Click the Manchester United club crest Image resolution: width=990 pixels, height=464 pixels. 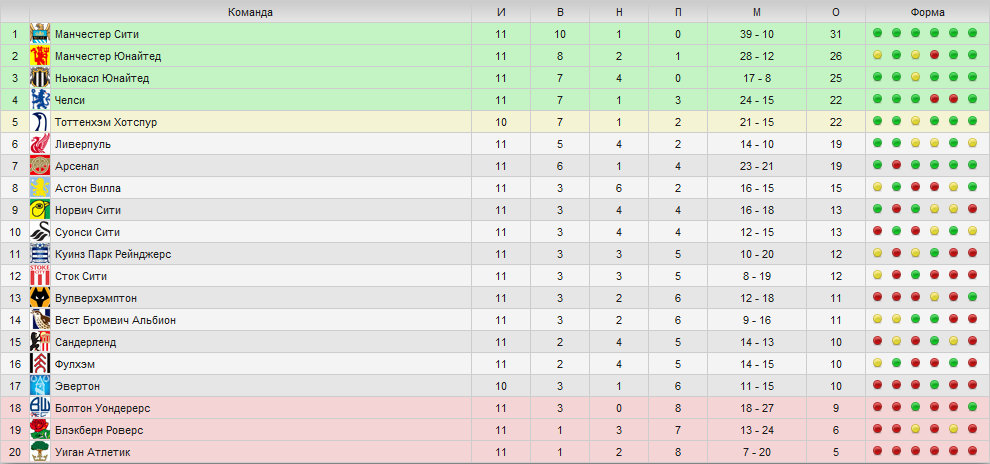coord(40,56)
